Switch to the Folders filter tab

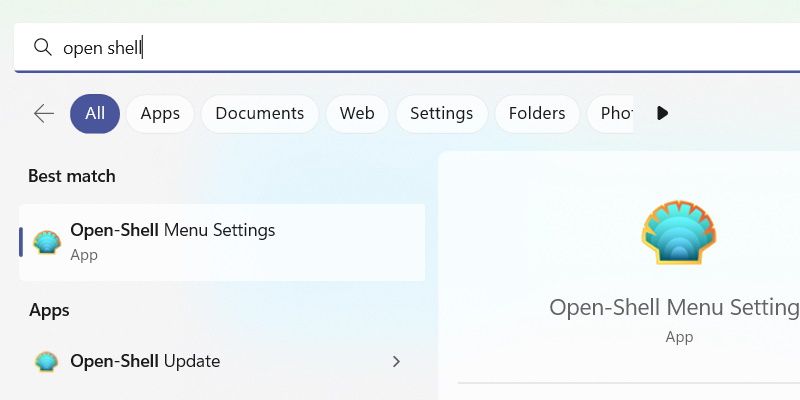tap(537, 113)
